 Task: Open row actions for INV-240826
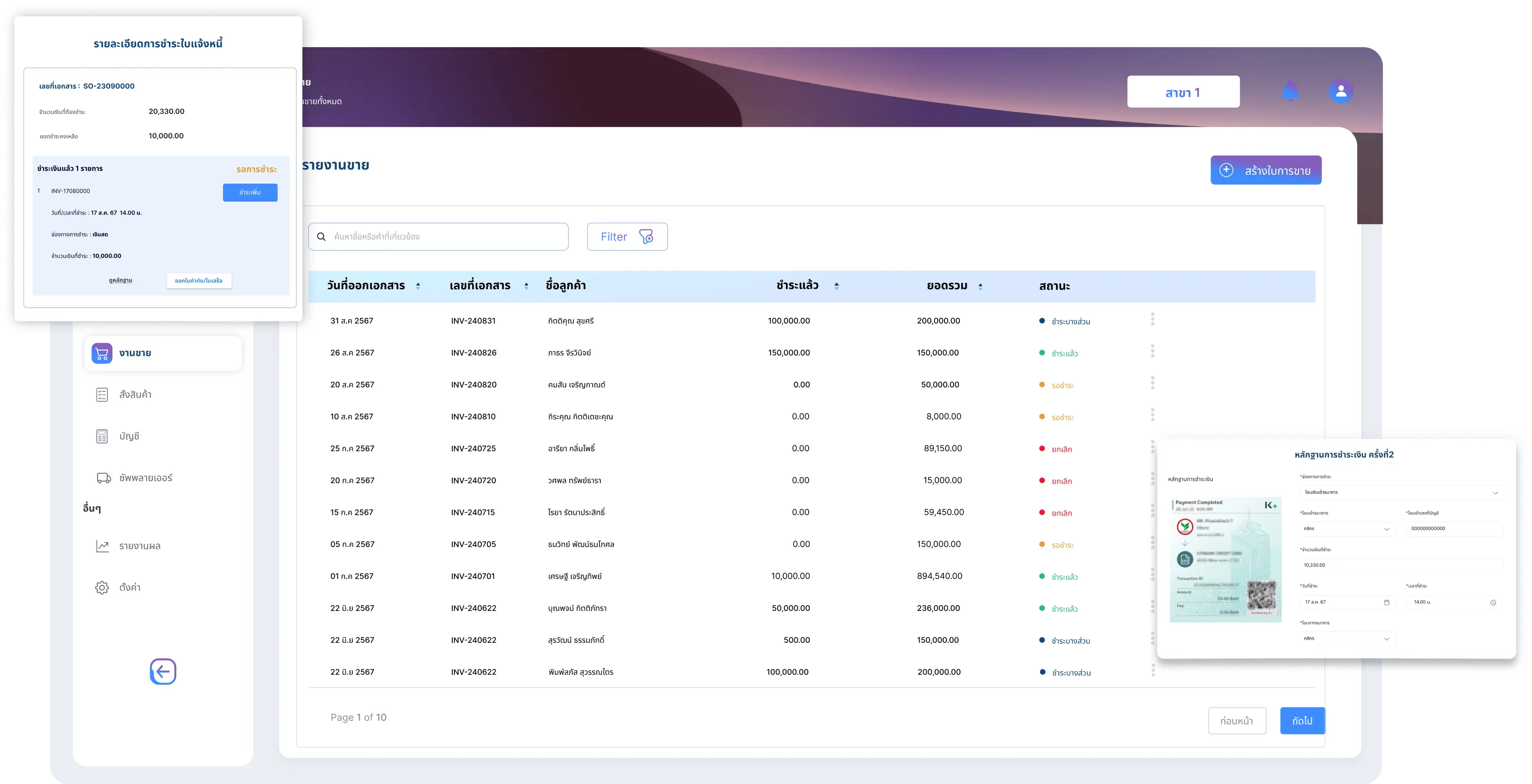1152,351
